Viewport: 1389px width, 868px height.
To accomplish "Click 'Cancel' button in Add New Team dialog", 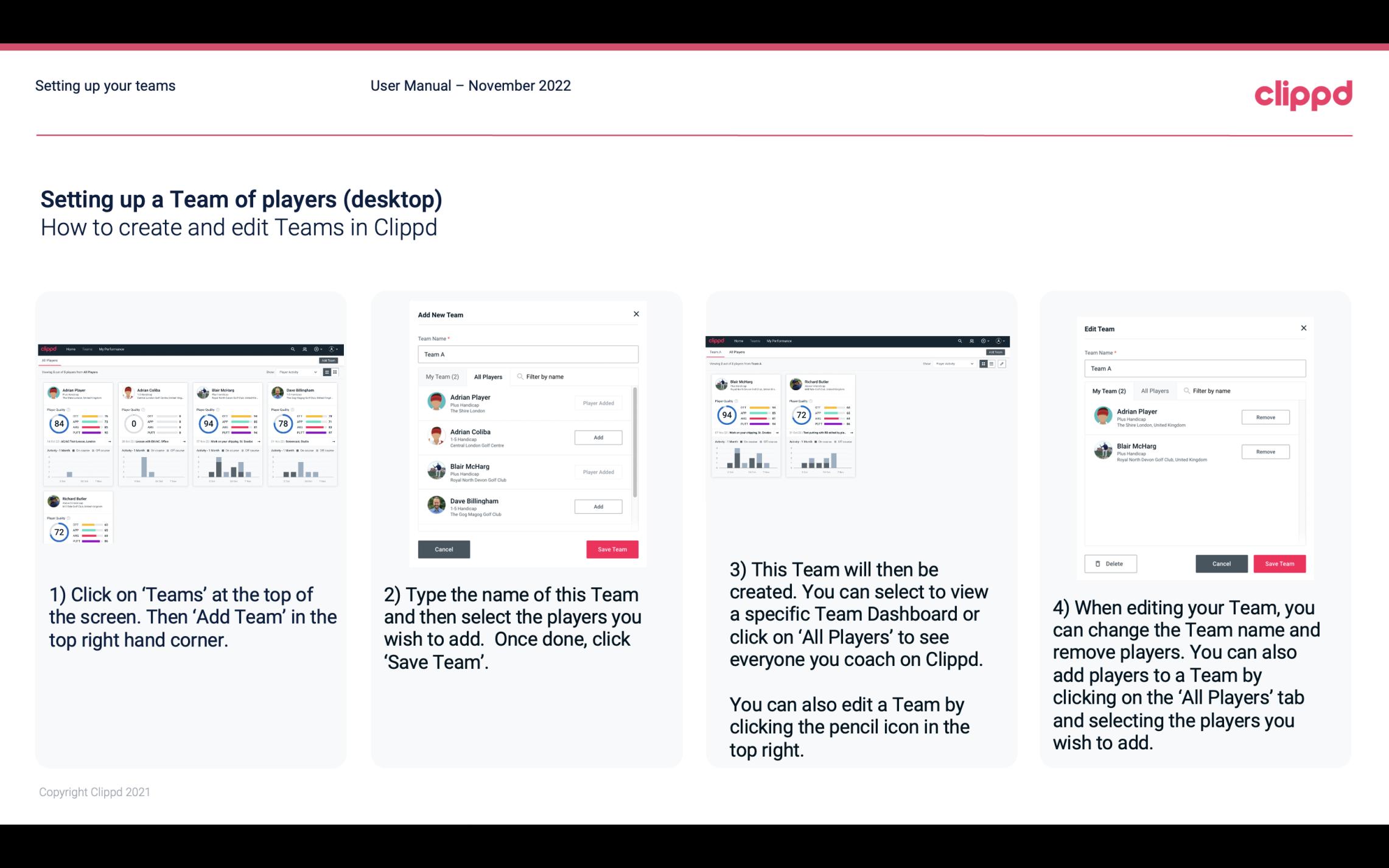I will (444, 548).
